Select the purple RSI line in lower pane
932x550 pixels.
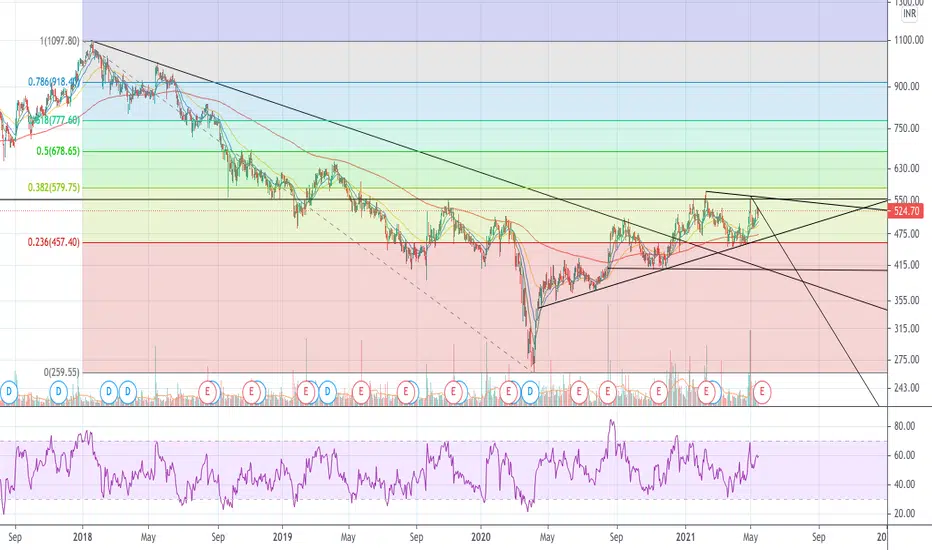[x=379, y=467]
